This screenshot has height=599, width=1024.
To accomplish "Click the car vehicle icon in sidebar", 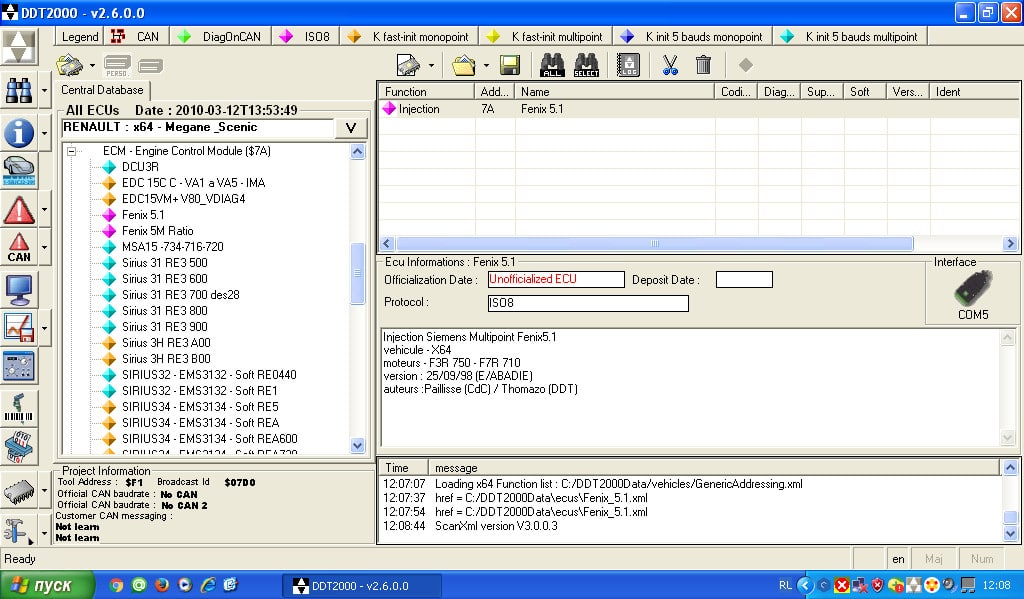I will pos(19,171).
